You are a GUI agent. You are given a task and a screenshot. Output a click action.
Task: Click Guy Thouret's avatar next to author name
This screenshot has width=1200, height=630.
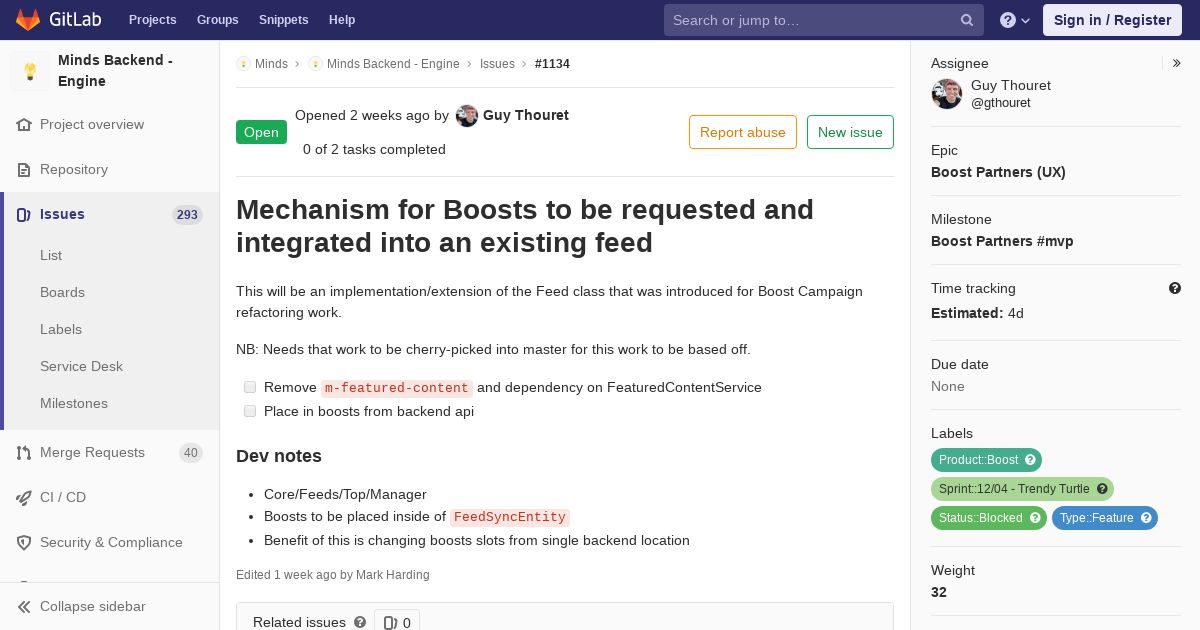(x=467, y=116)
